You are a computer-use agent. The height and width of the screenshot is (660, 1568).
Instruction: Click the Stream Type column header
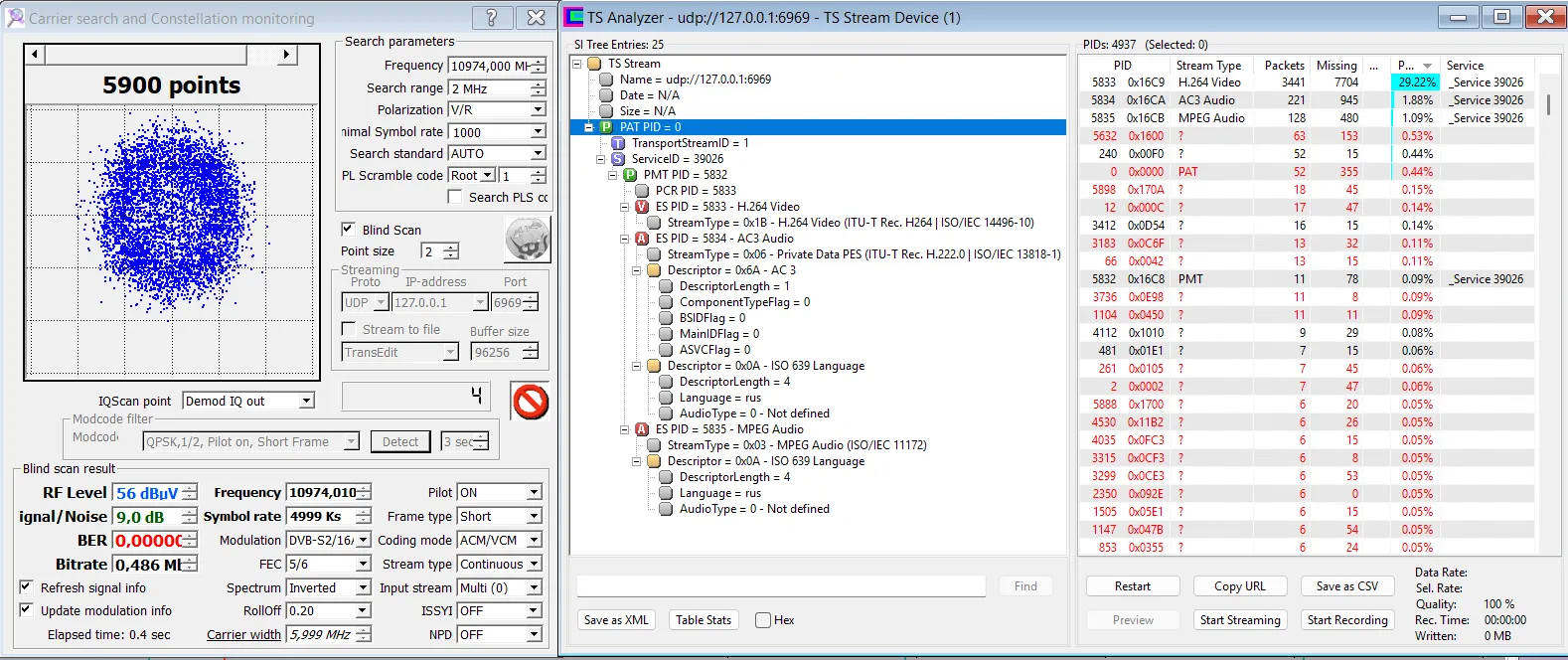click(x=1209, y=65)
